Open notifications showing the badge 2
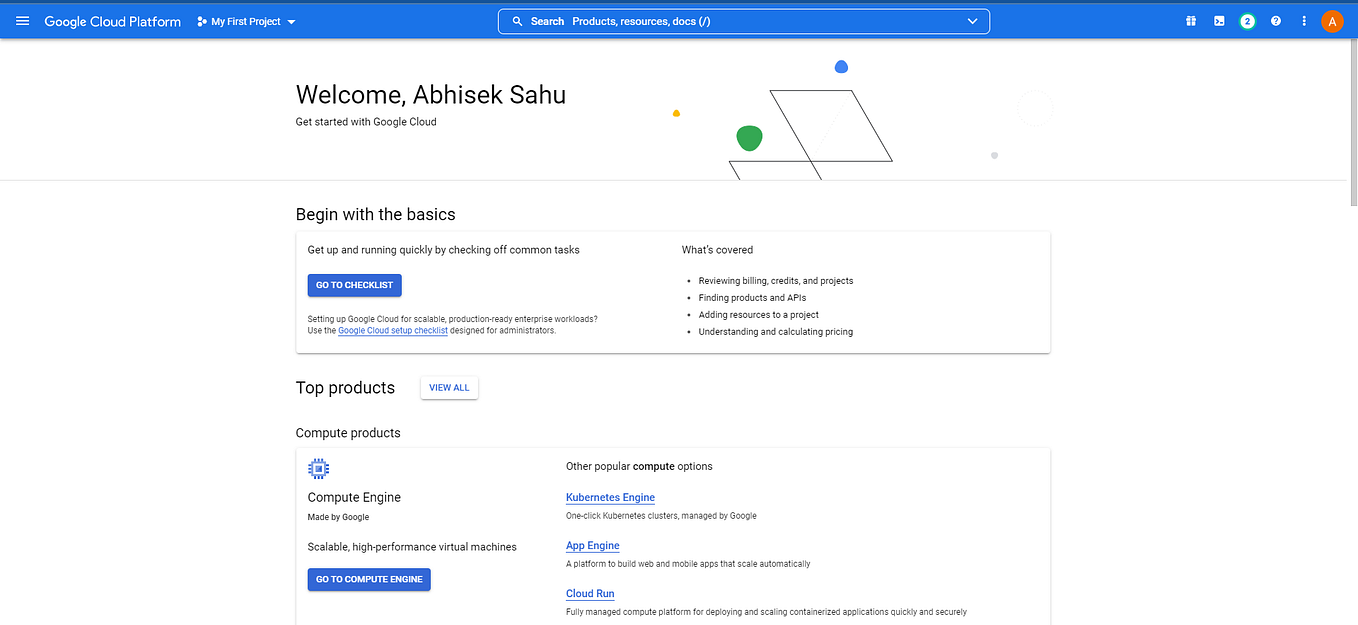 (x=1247, y=20)
